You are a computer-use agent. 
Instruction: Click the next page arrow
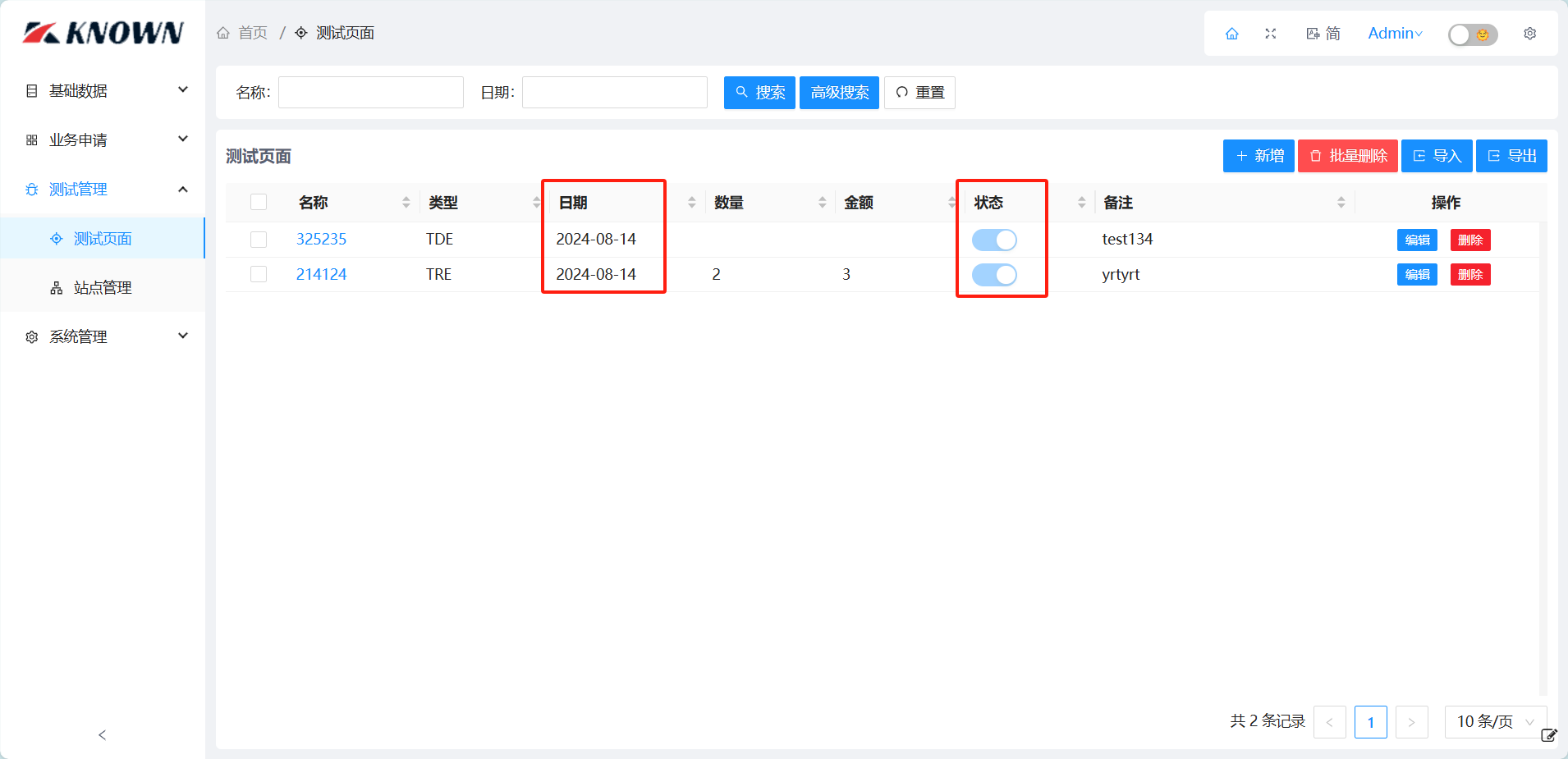1412,722
